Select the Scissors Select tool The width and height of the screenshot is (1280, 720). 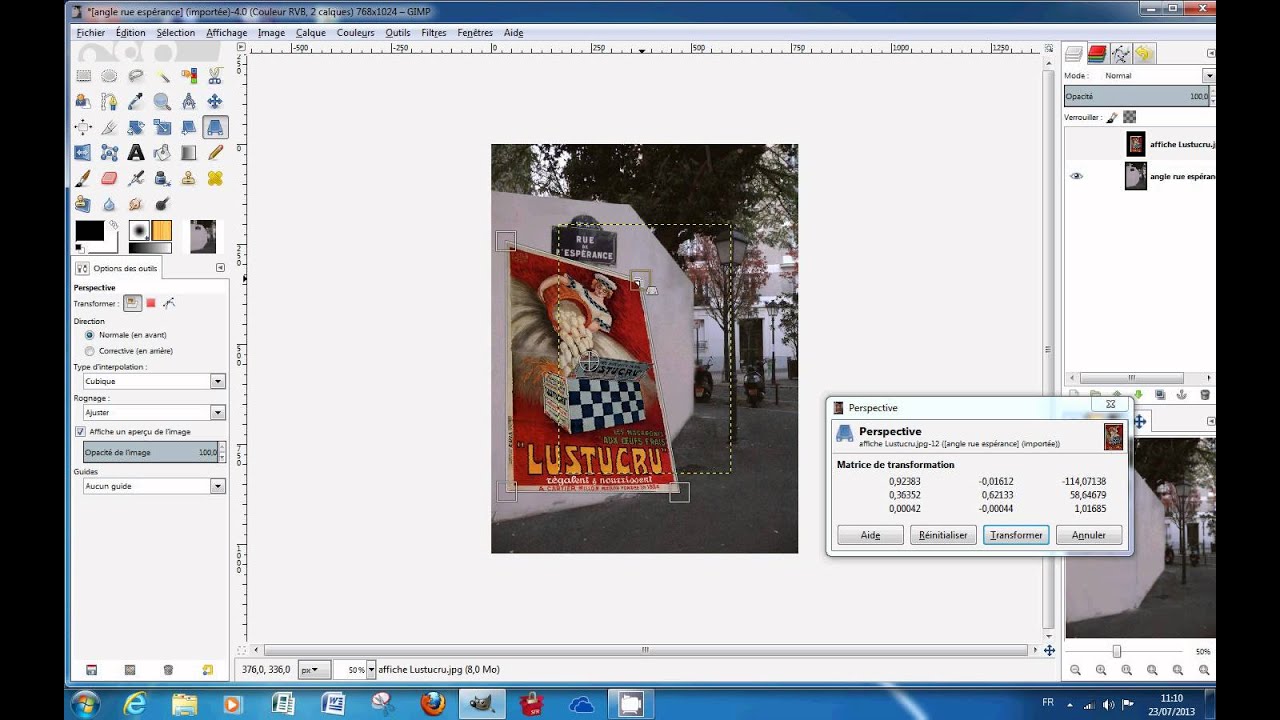point(214,75)
